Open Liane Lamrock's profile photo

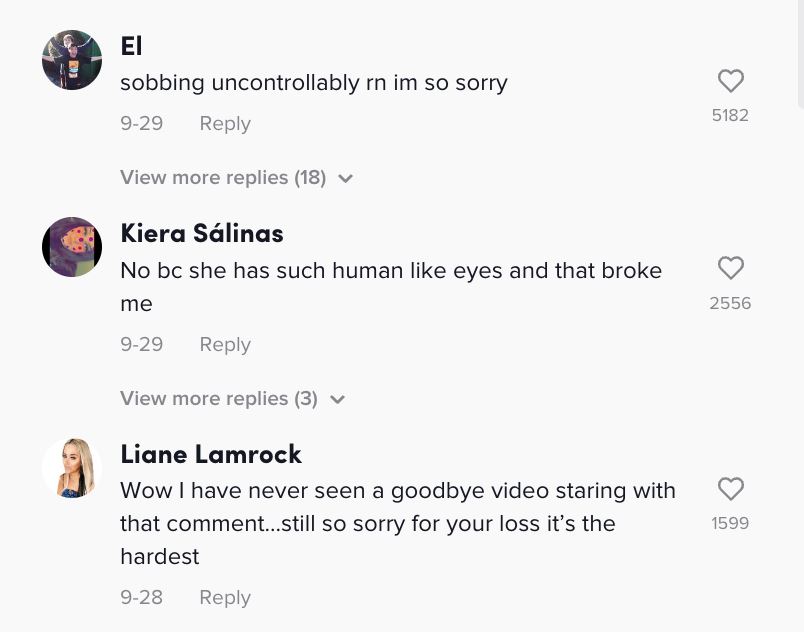point(72,468)
